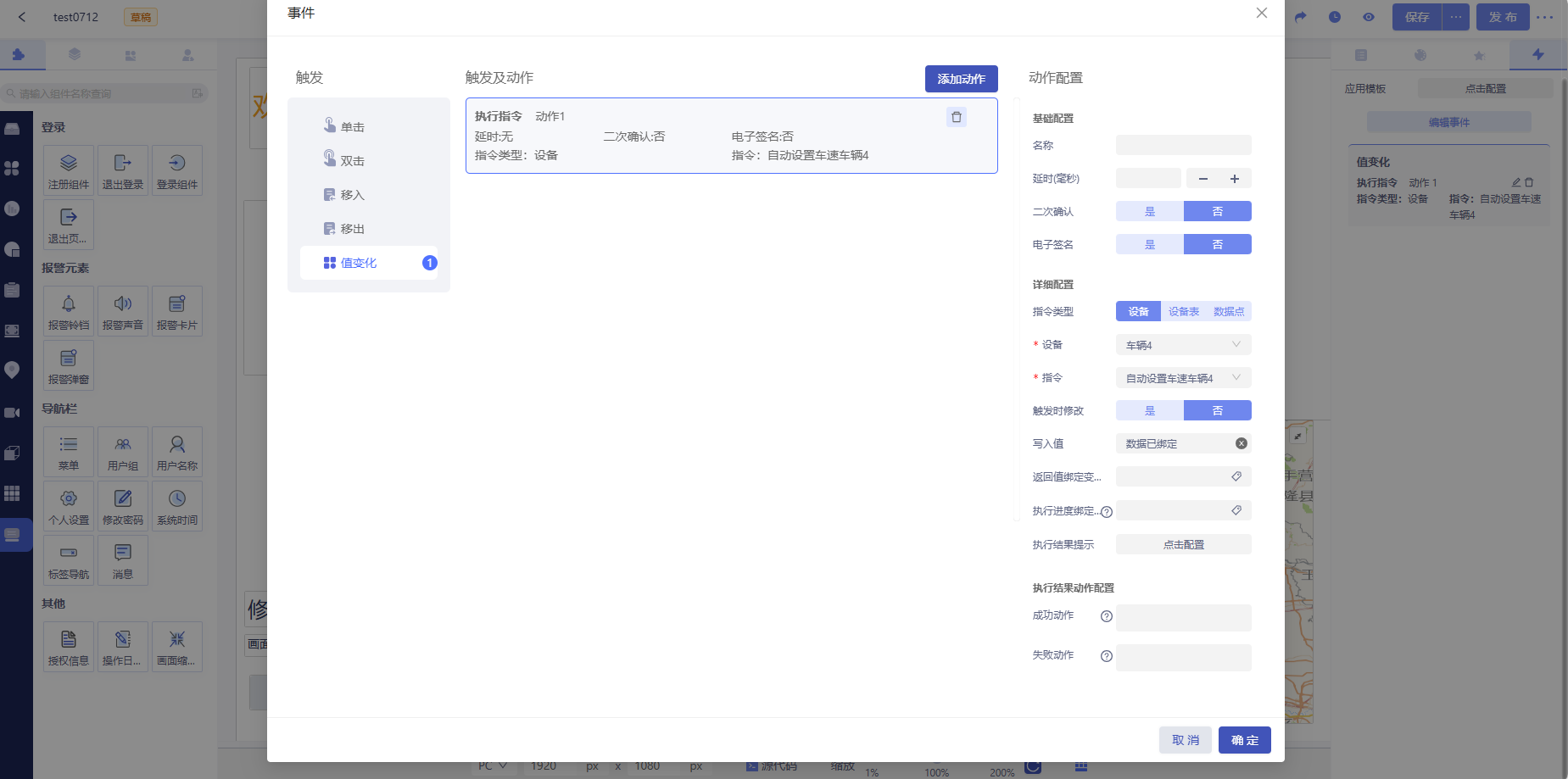1568x779 pixels.
Task: Click the 失败动作 field
Action: click(x=1183, y=657)
